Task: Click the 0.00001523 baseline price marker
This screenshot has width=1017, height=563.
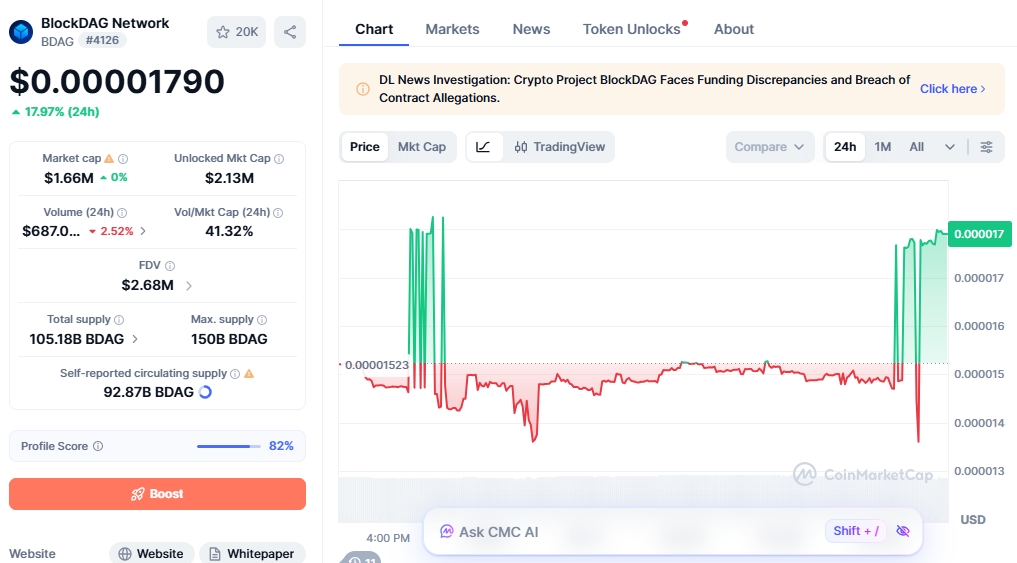Action: (x=376, y=365)
